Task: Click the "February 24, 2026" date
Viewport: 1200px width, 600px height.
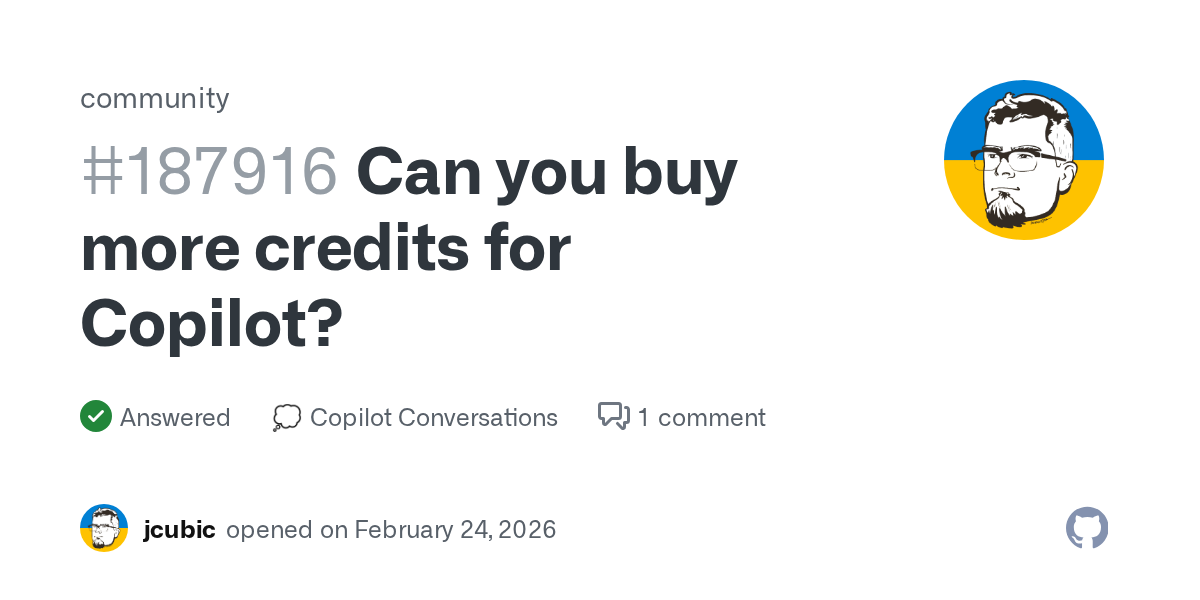Action: [455, 529]
